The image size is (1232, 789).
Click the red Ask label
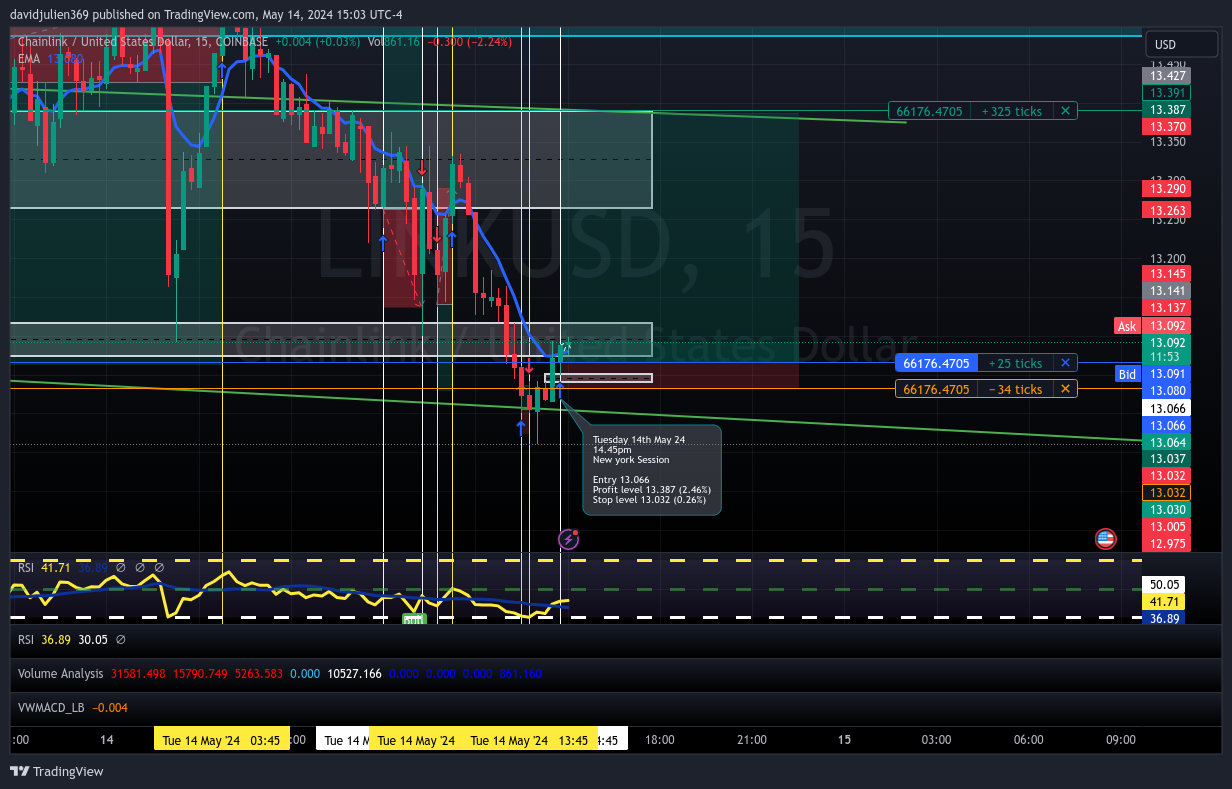click(x=1127, y=326)
